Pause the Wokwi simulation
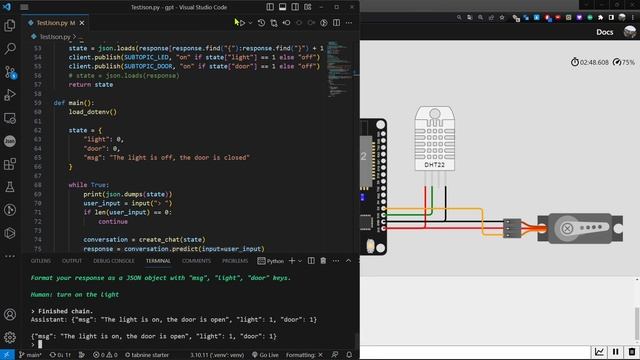Screen dimensions: 640x360 pos(616,351)
